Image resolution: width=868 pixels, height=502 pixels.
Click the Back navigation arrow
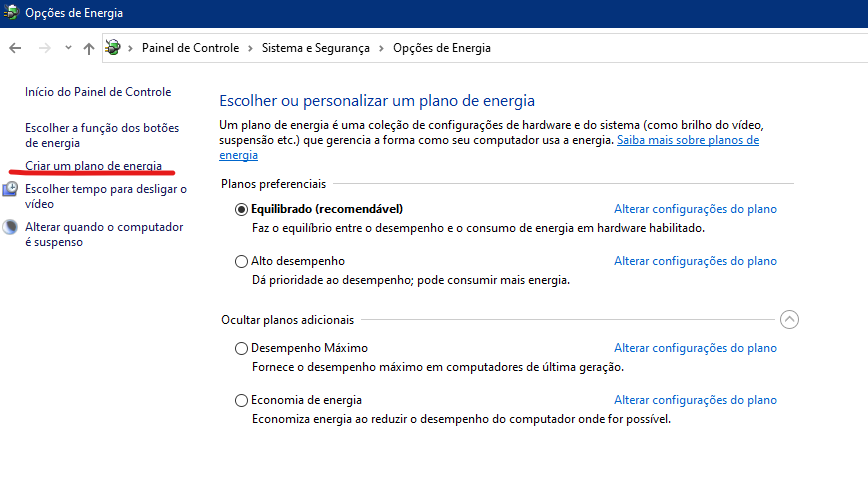click(x=16, y=48)
